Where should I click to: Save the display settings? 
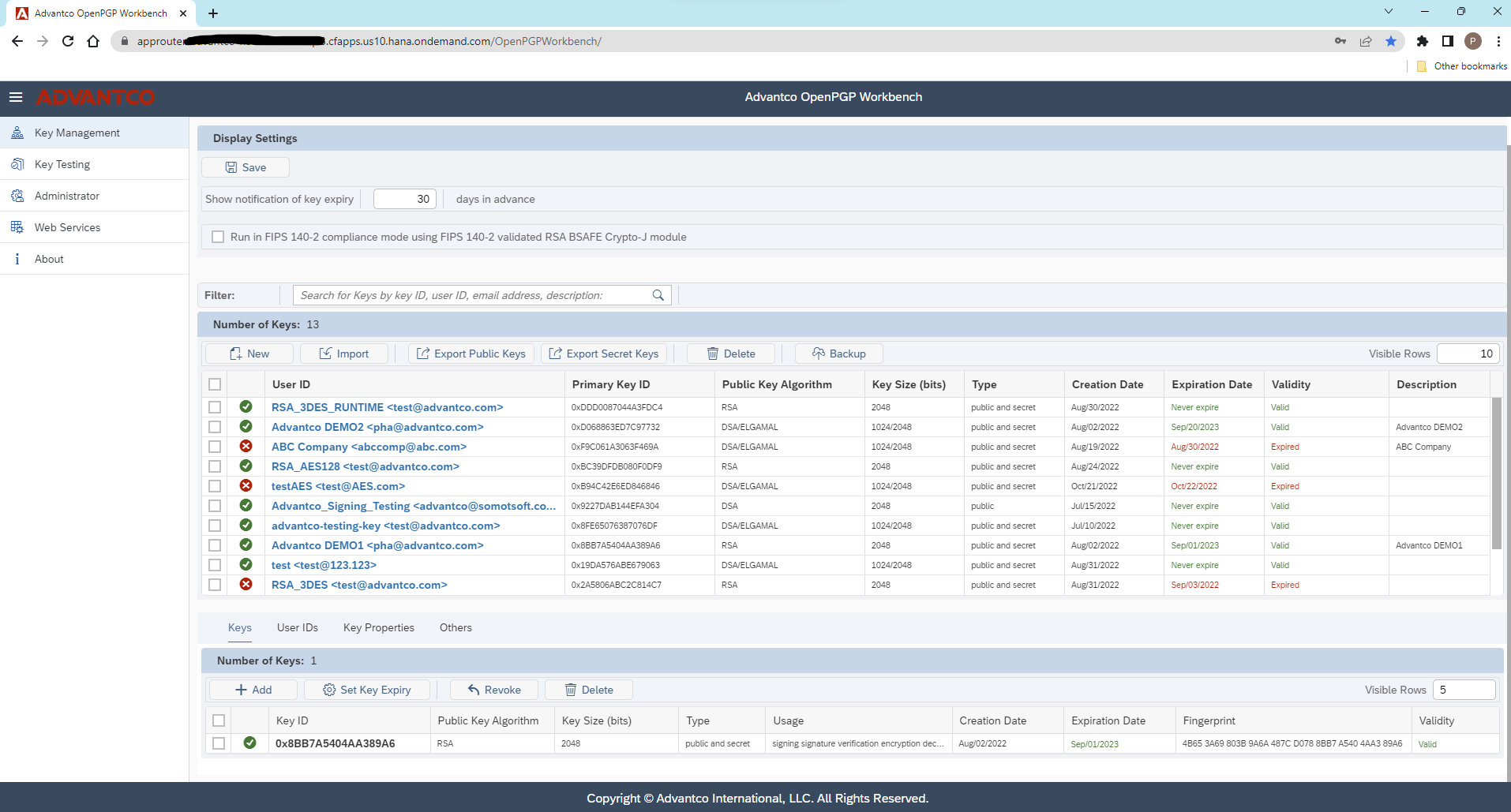click(x=246, y=167)
